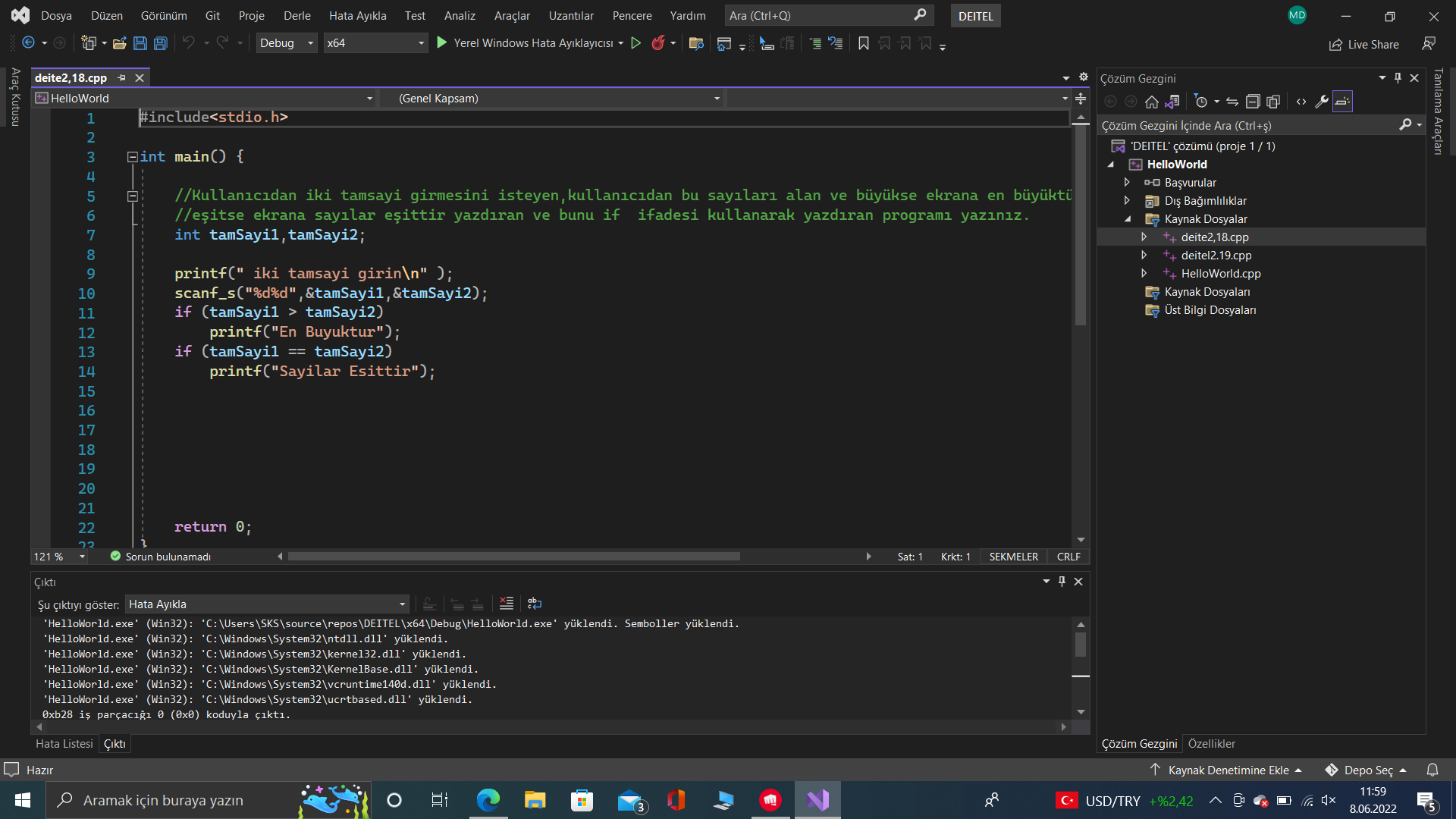Click the Live Share button
The image size is (1456, 819).
(1364, 45)
